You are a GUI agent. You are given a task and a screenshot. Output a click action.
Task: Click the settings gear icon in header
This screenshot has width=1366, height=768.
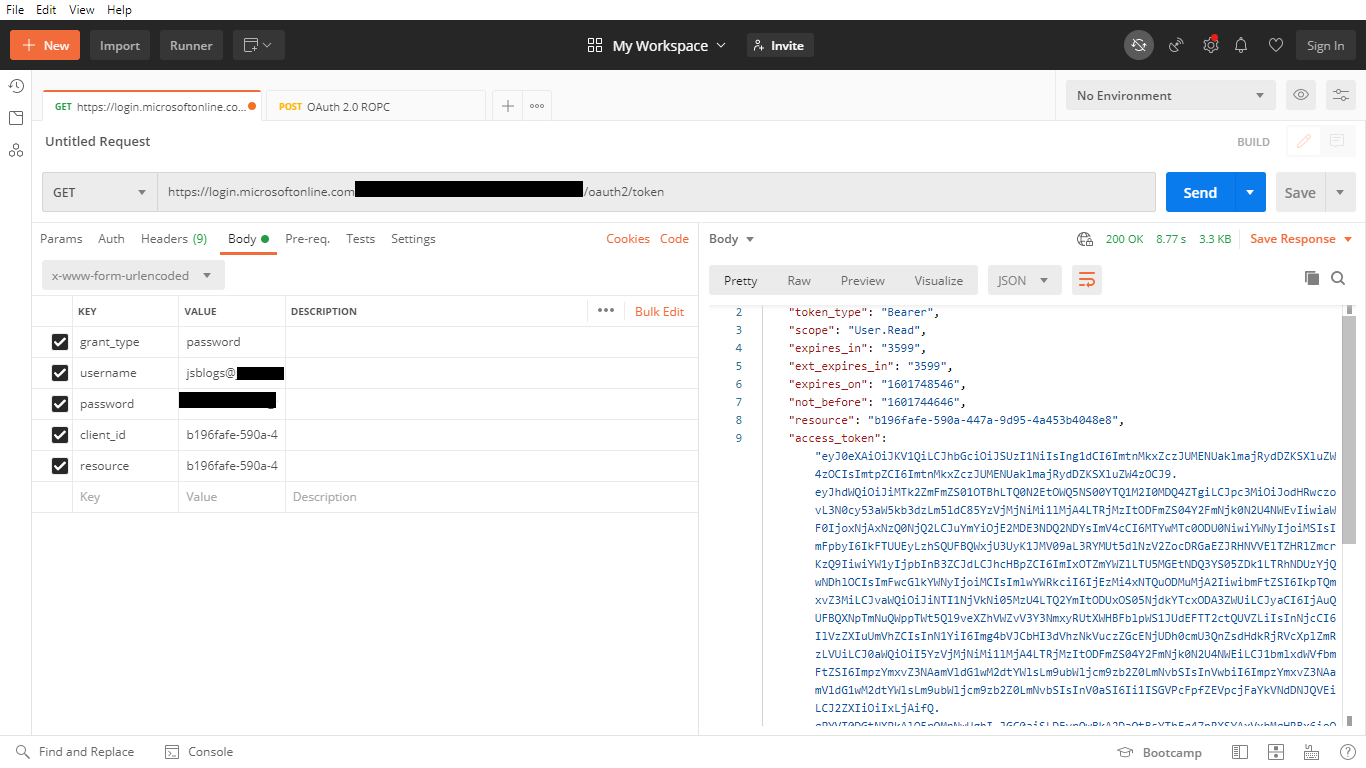pyautogui.click(x=1210, y=45)
